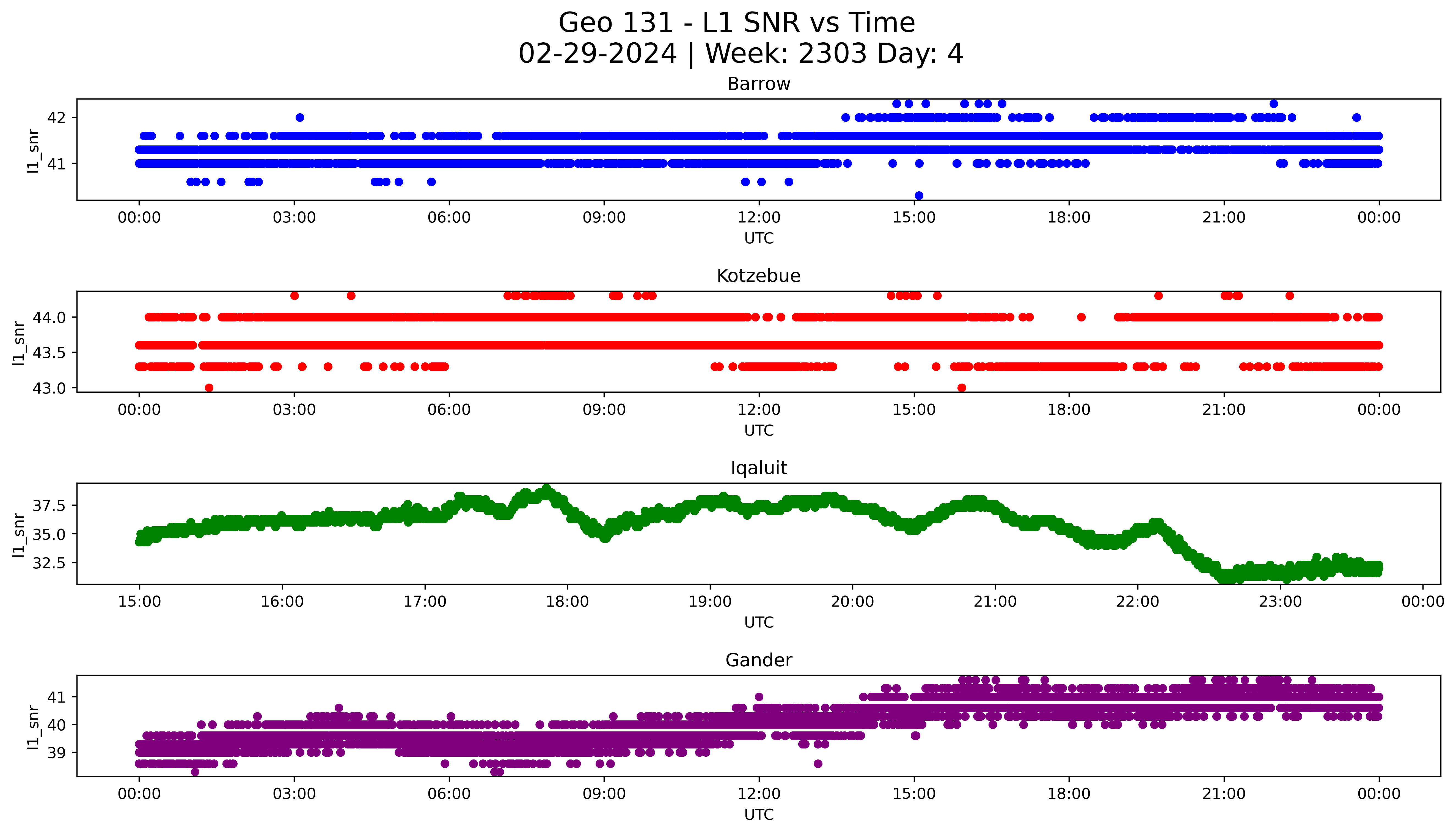
Task: Click the 12:00 tick label on Gander plot
Action: click(759, 794)
